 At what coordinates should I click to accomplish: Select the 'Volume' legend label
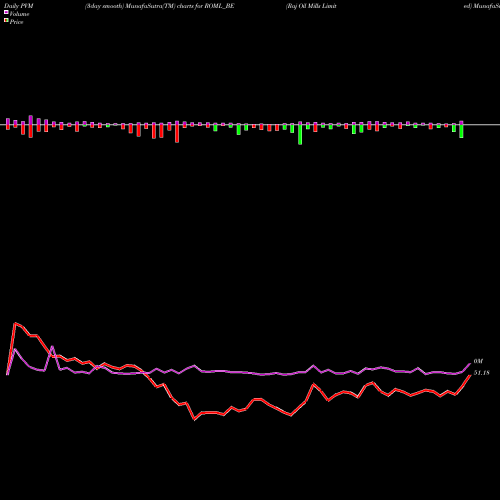19,14
